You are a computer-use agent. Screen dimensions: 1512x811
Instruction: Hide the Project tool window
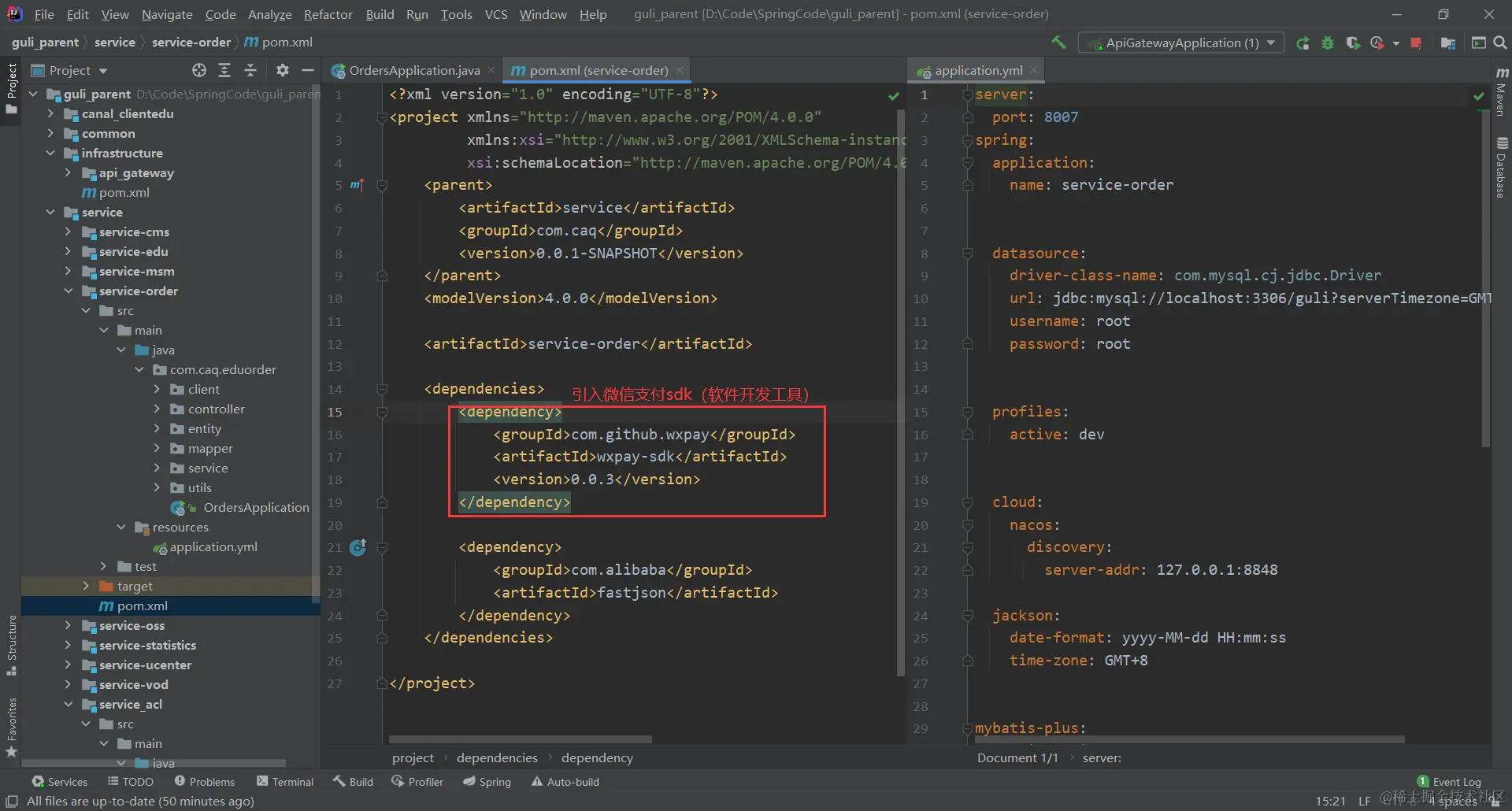coord(308,71)
